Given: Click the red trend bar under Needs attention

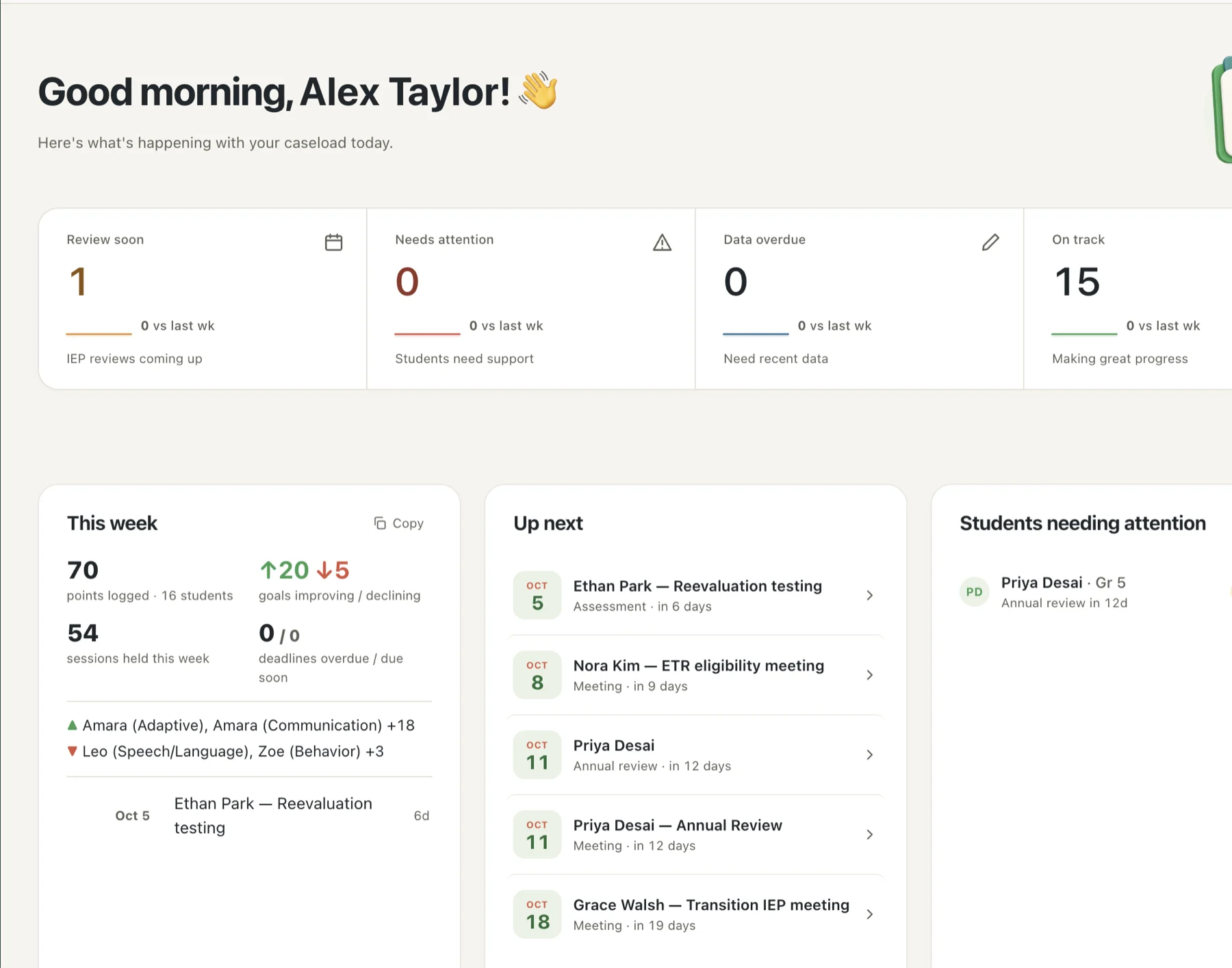Looking at the screenshot, I should click(427, 334).
